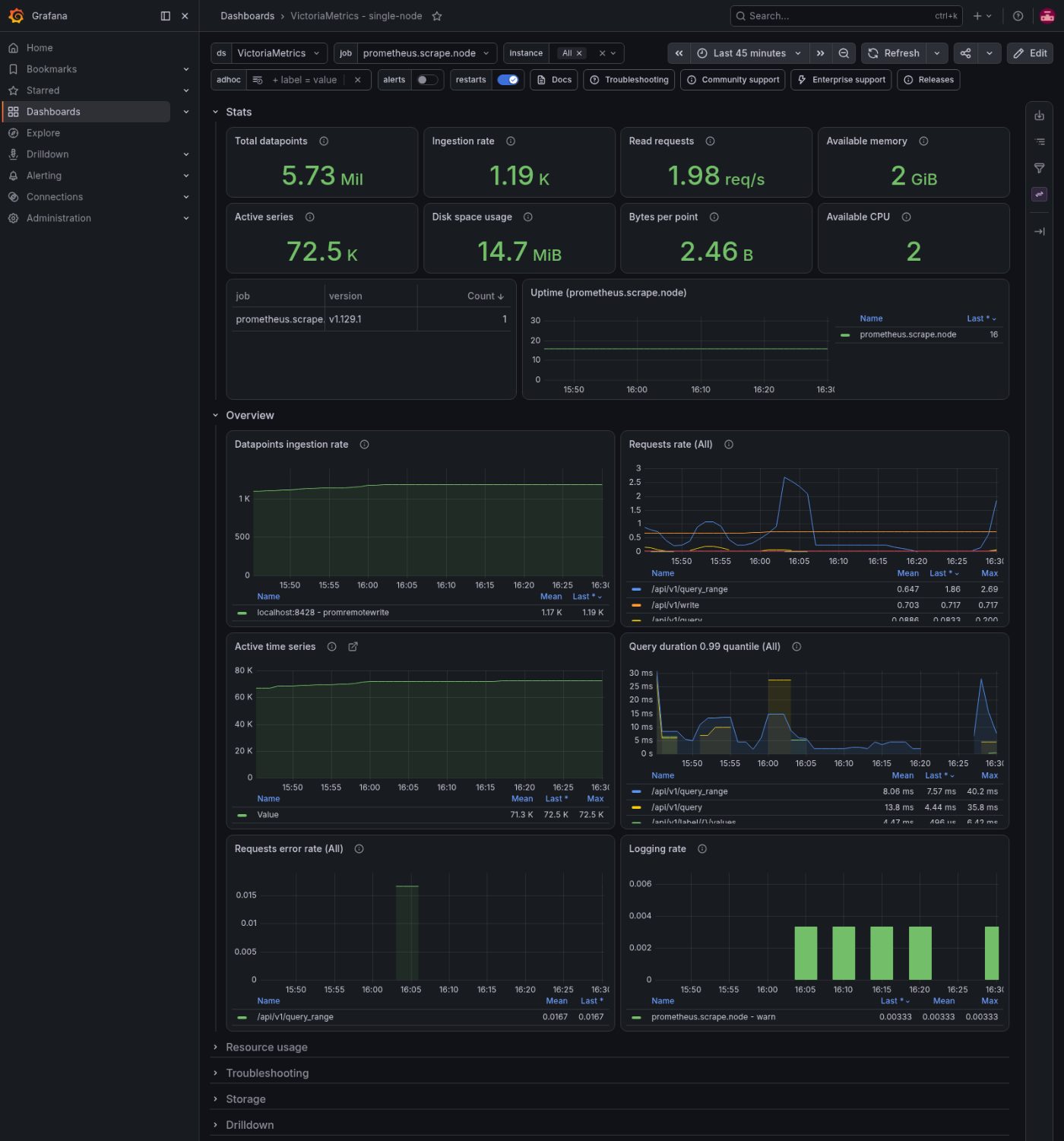
Task: Open the user profile avatar
Action: pos(1047,16)
